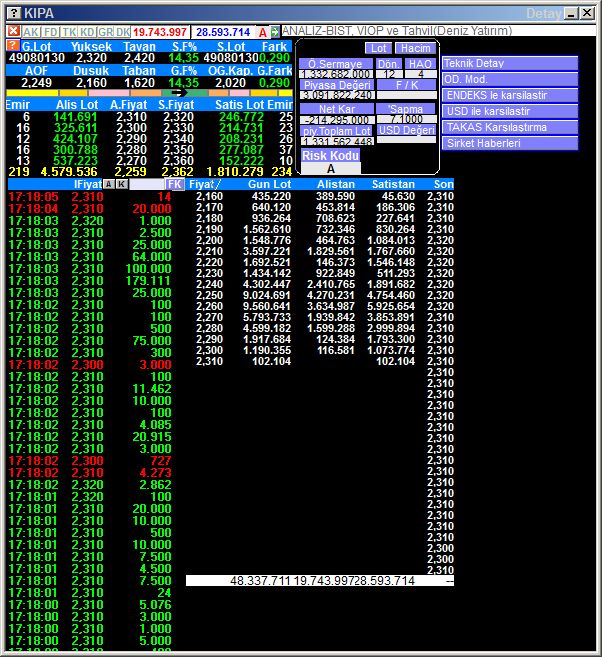The width and height of the screenshot is (602, 657).
Task: Click the small K button next to IFiyat
Action: [121, 184]
